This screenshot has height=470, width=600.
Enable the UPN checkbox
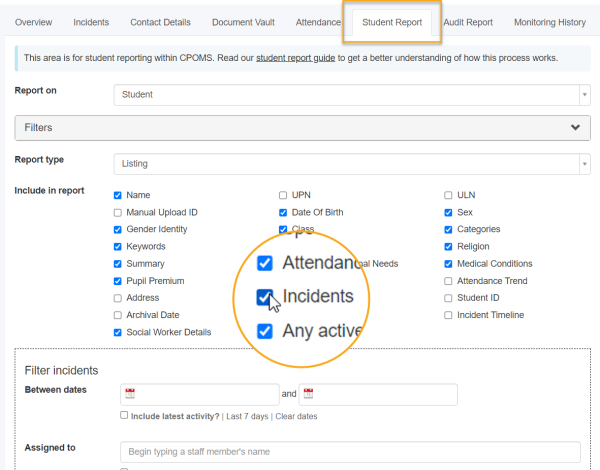[x=283, y=196]
